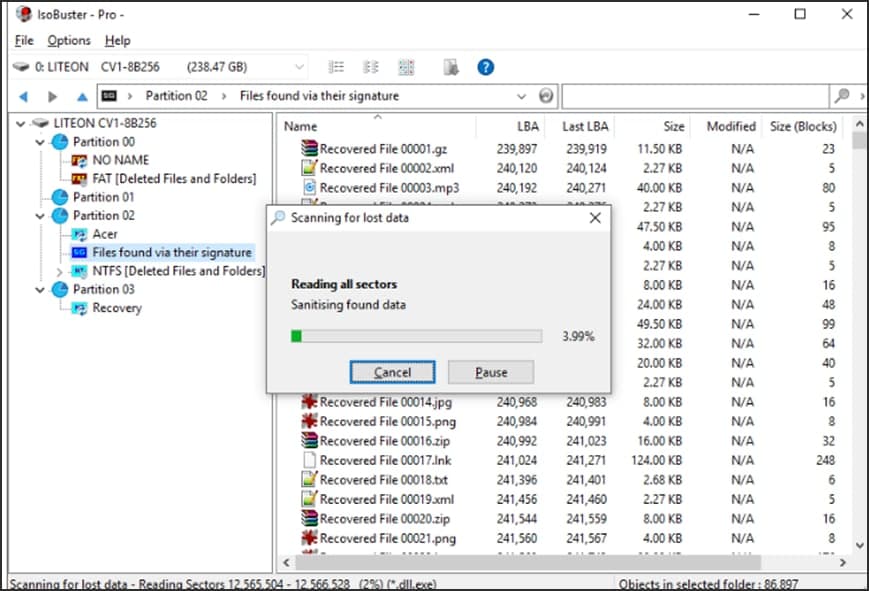Expand NTFS Deleted Files and Folders node
869x591 pixels.
click(59, 271)
